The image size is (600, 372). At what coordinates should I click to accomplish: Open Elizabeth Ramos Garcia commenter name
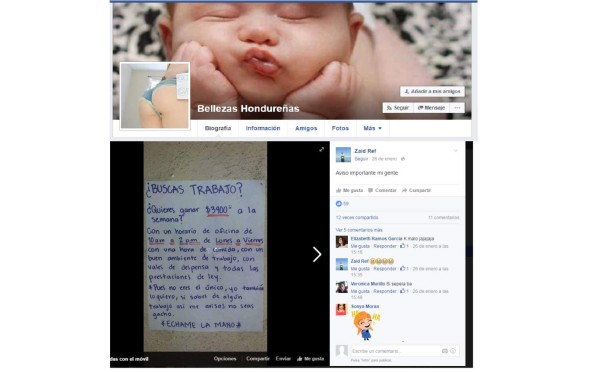point(376,238)
